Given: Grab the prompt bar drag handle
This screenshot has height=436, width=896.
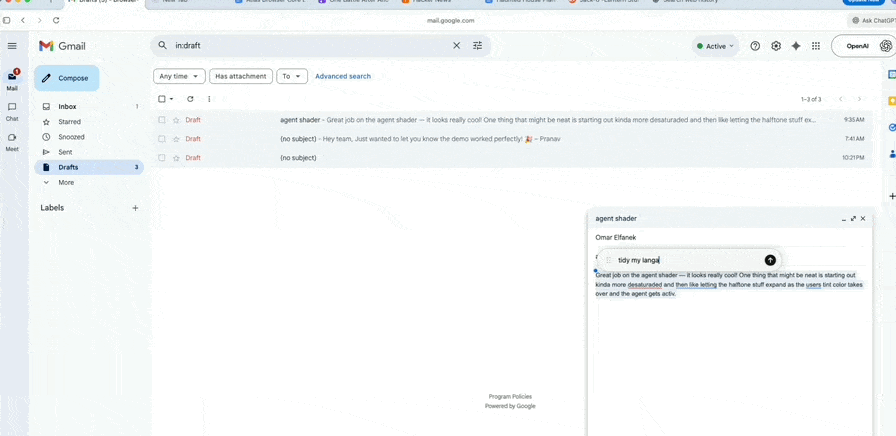Looking at the screenshot, I should coord(609,260).
